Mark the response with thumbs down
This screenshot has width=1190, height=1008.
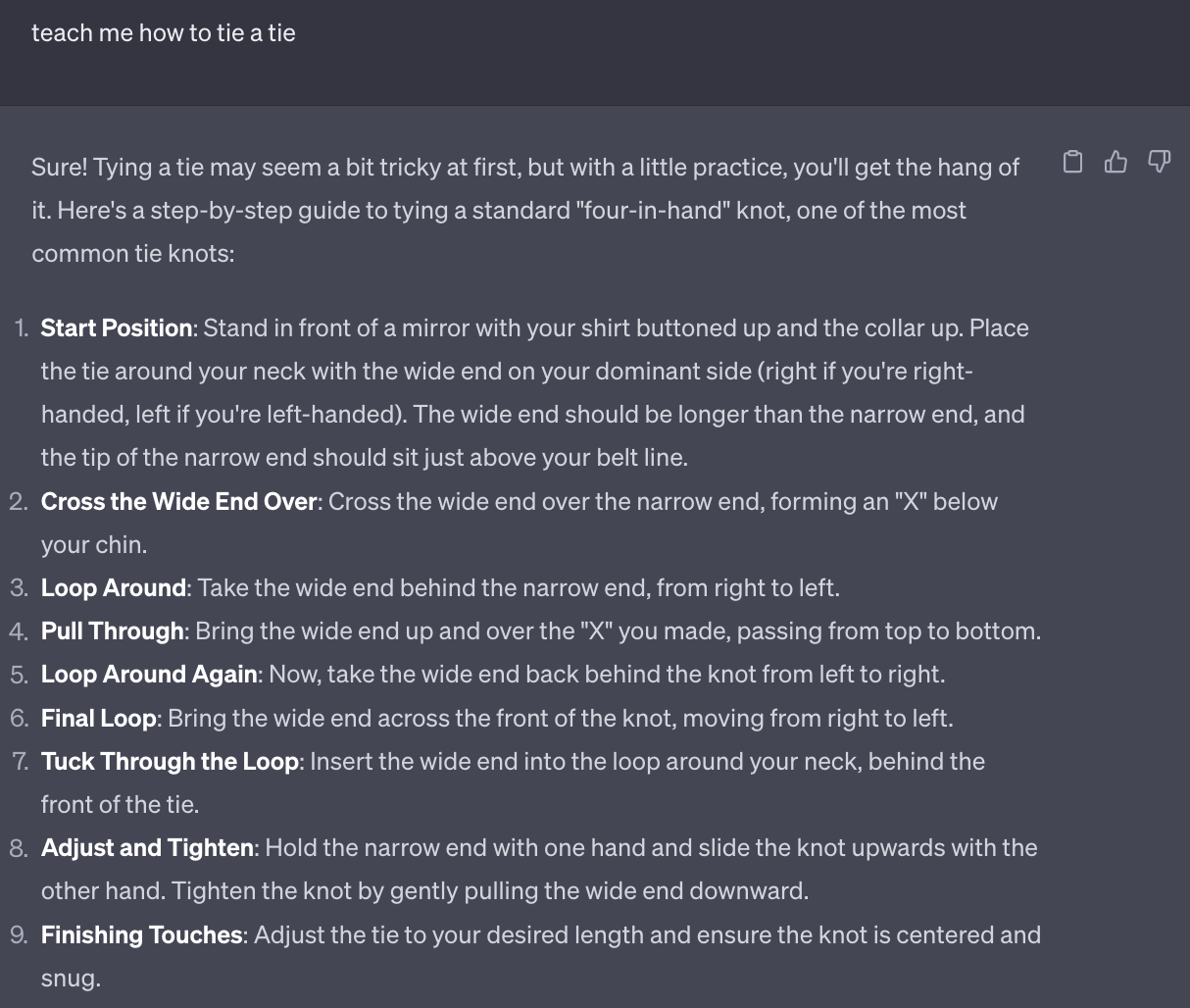pos(1160,162)
